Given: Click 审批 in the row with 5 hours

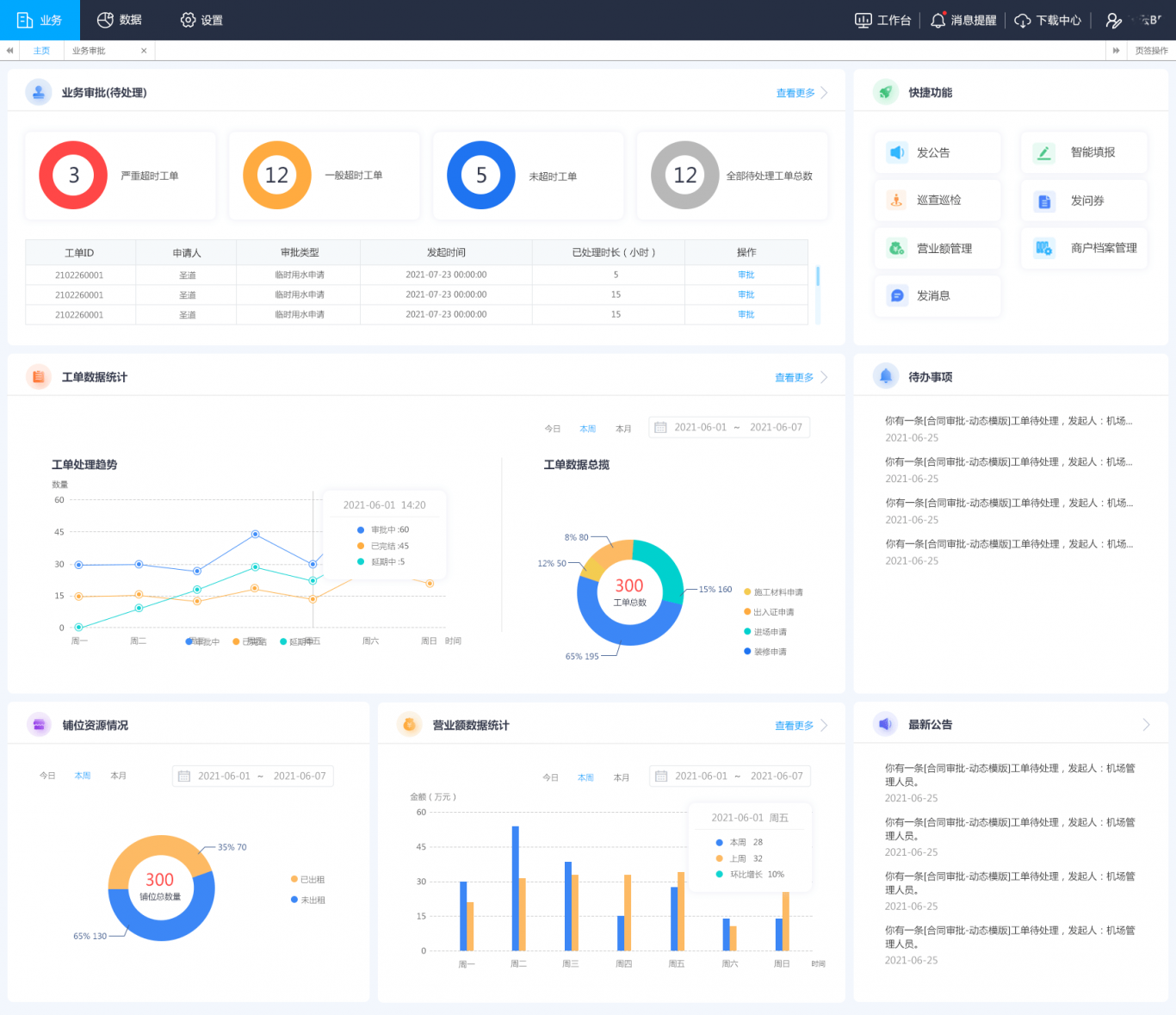Looking at the screenshot, I should click(746, 275).
